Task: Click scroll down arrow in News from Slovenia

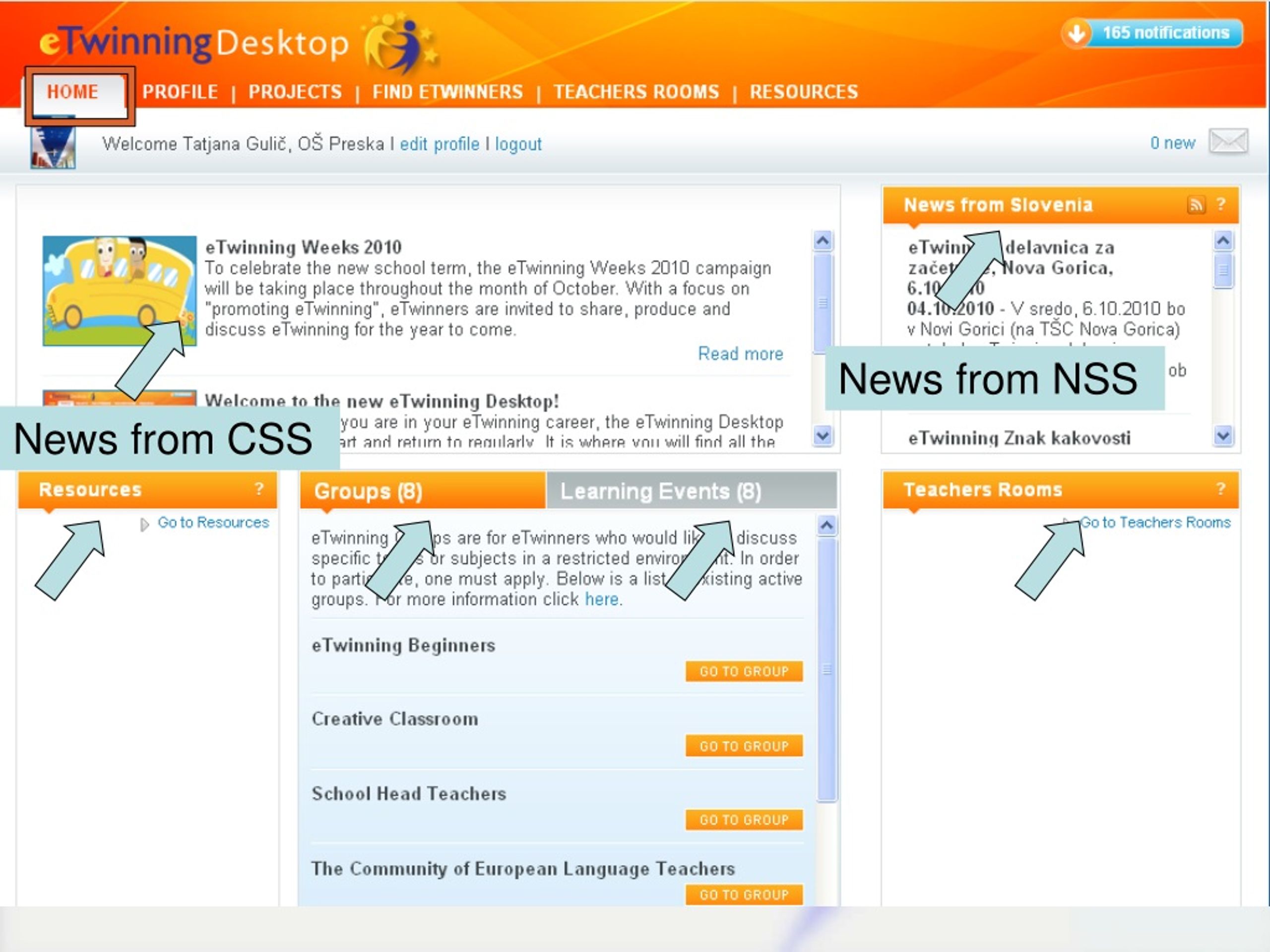Action: point(1223,436)
